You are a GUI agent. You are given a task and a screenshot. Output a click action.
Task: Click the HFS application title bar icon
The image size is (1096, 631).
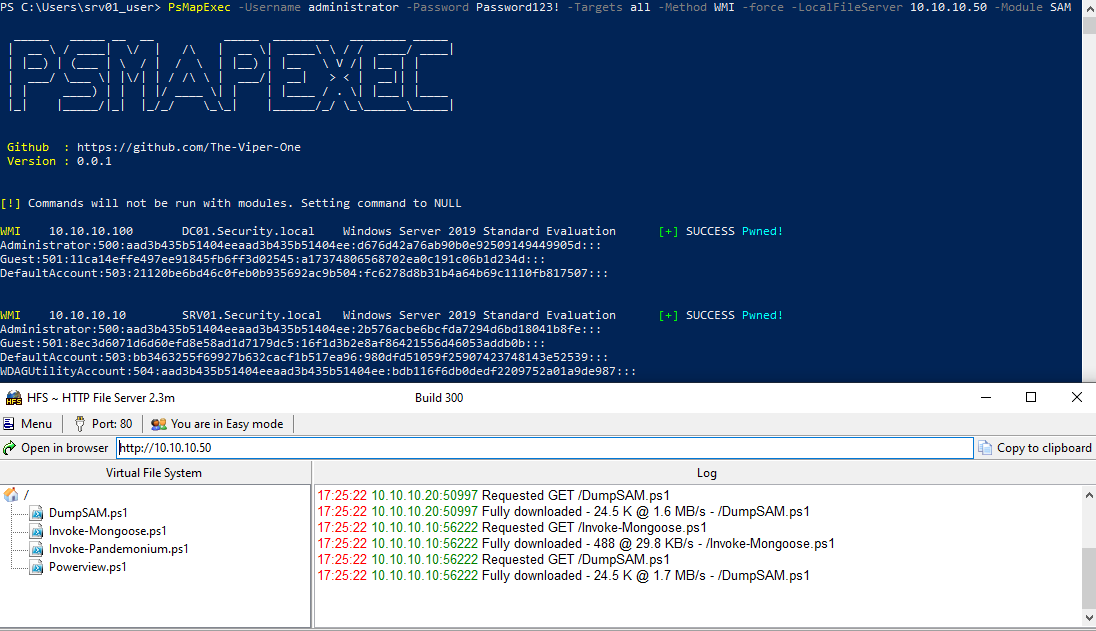click(x=13, y=398)
